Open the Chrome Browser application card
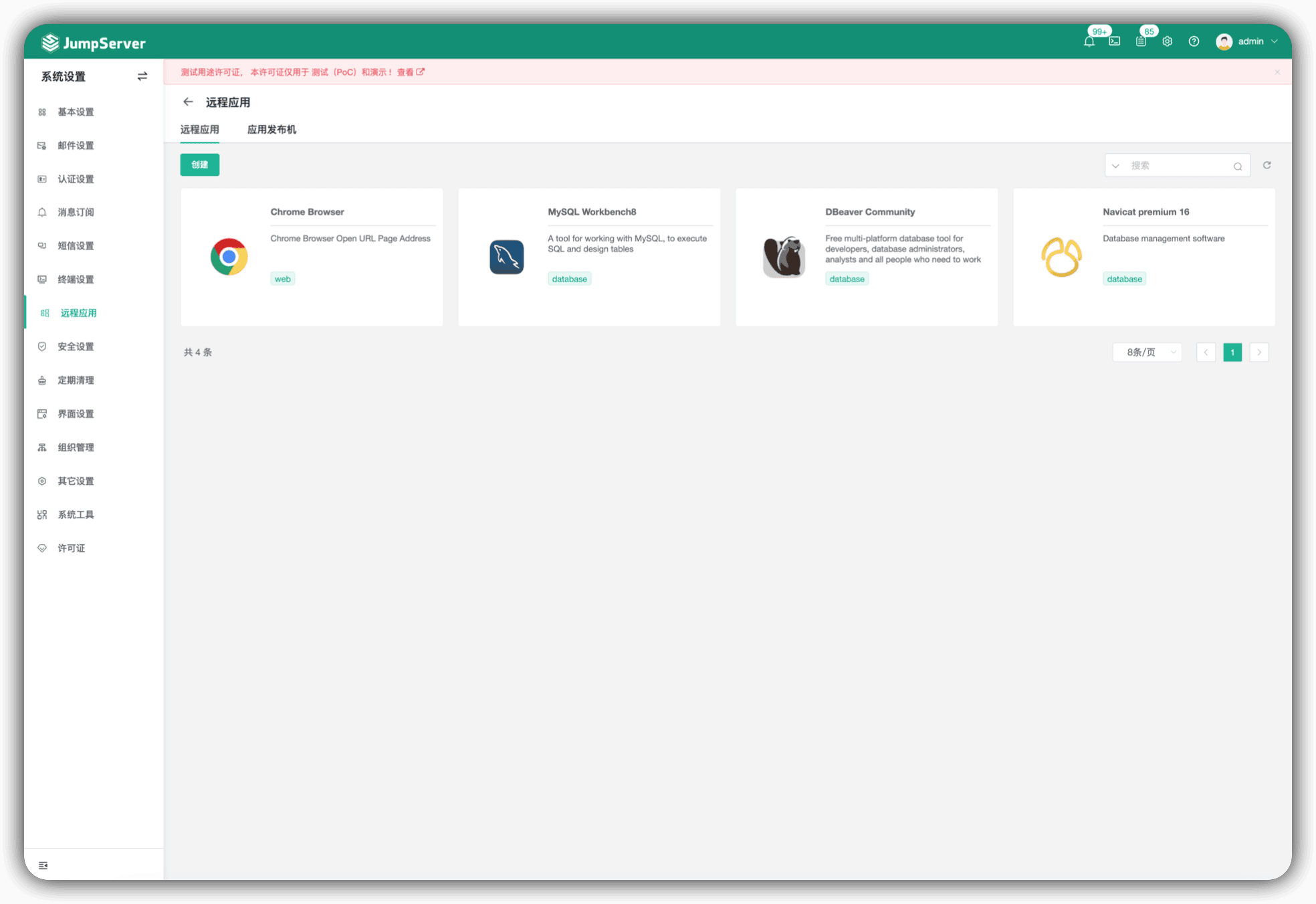The width and height of the screenshot is (1316, 904). tap(312, 257)
